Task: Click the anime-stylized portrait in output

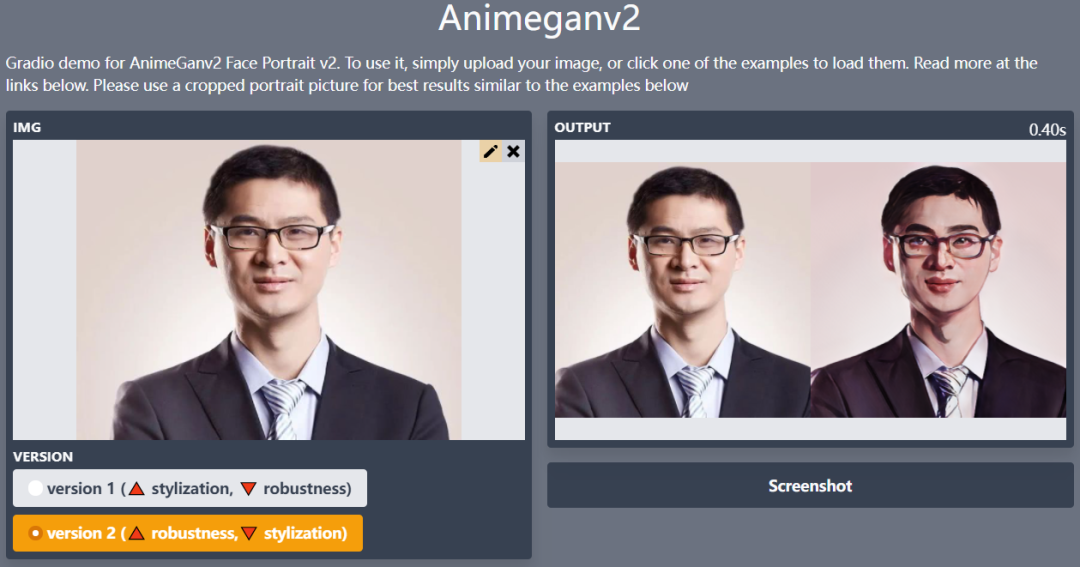Action: pos(938,290)
